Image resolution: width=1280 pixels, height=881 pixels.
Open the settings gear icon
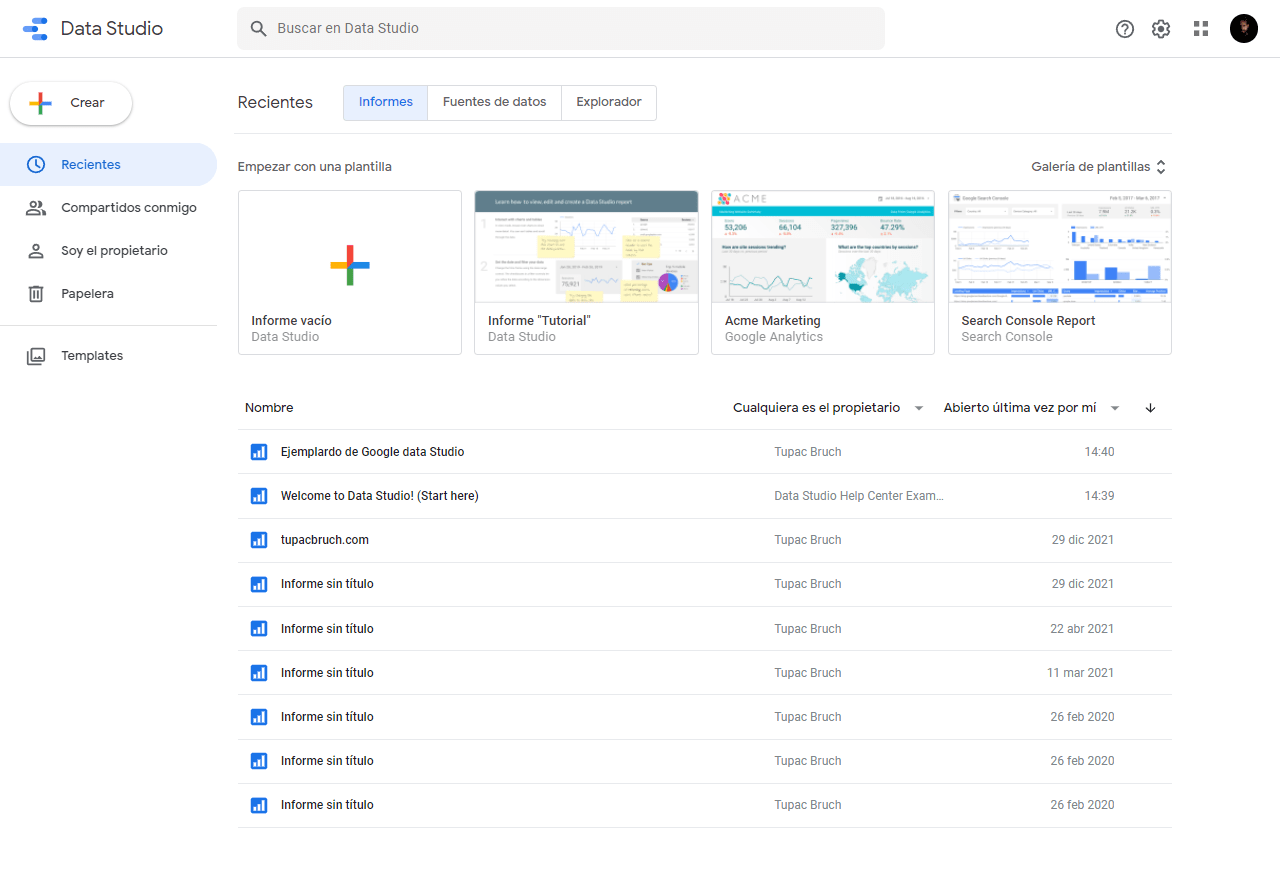(x=1161, y=29)
